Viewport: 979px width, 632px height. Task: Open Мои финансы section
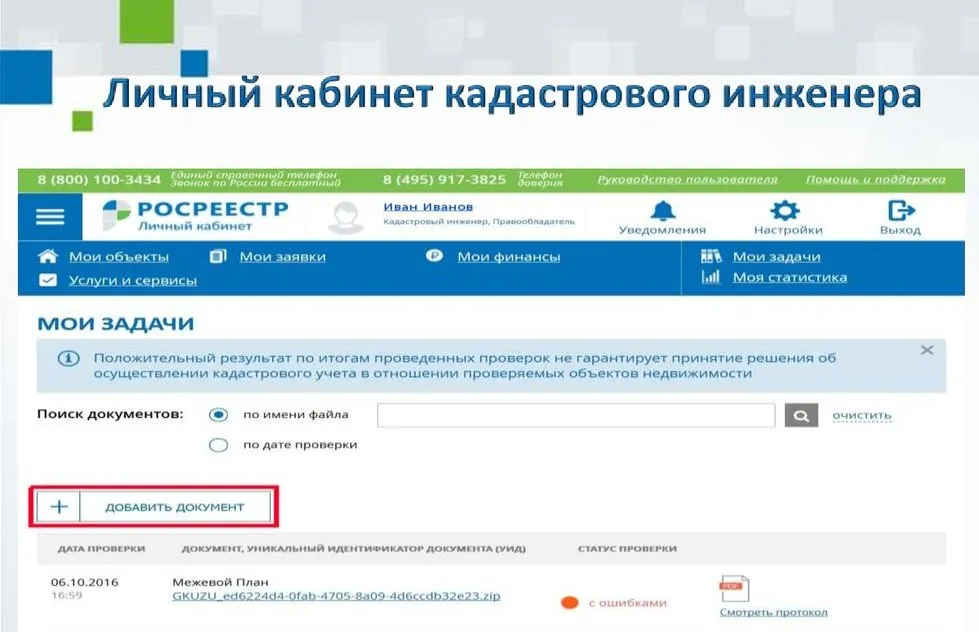coord(508,257)
